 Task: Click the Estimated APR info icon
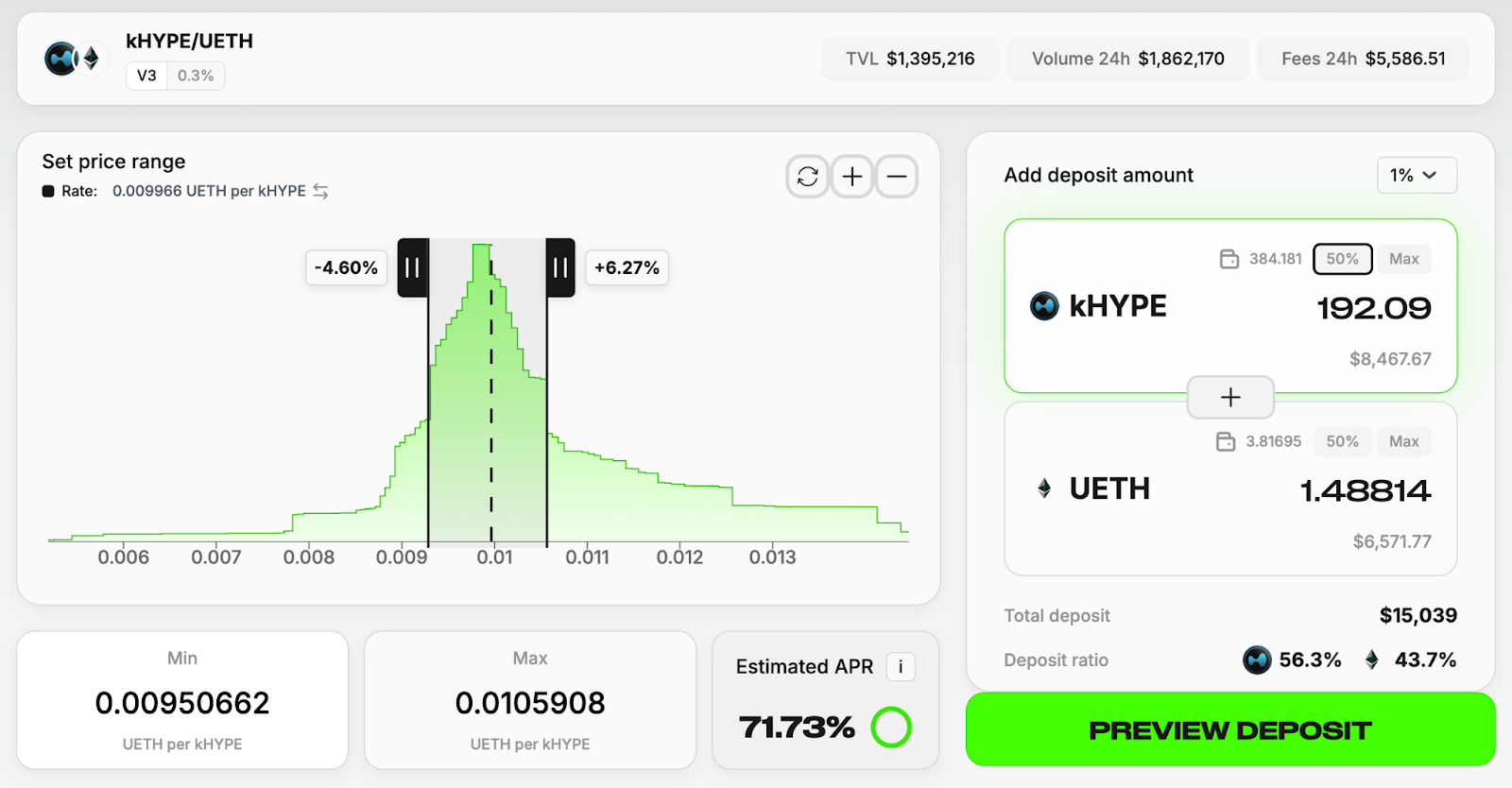point(901,667)
